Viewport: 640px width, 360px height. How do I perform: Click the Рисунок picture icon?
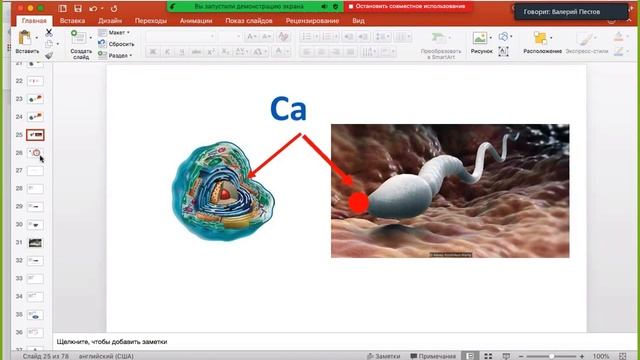(480, 38)
